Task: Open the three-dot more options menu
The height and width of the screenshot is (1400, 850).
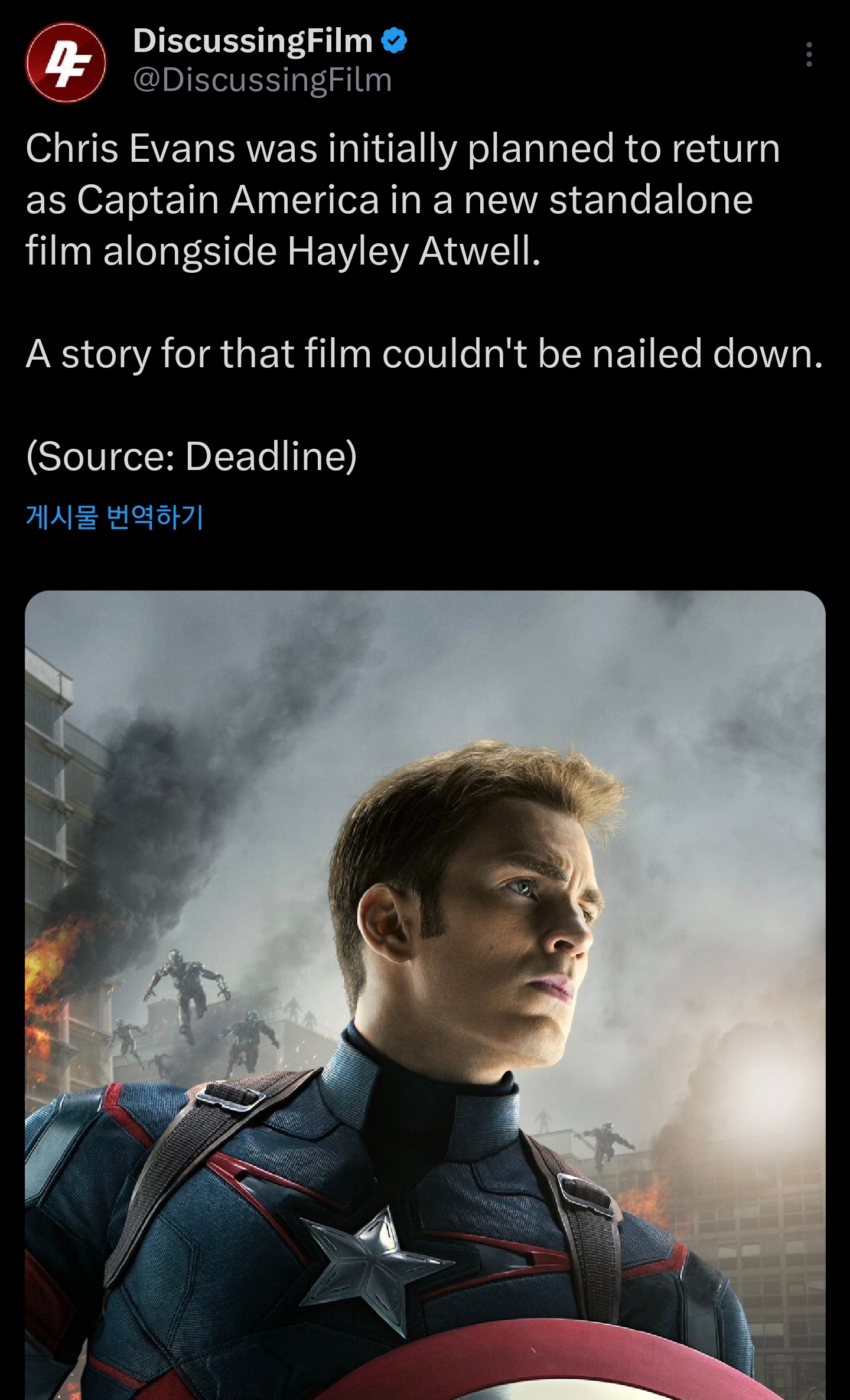Action: (x=809, y=54)
